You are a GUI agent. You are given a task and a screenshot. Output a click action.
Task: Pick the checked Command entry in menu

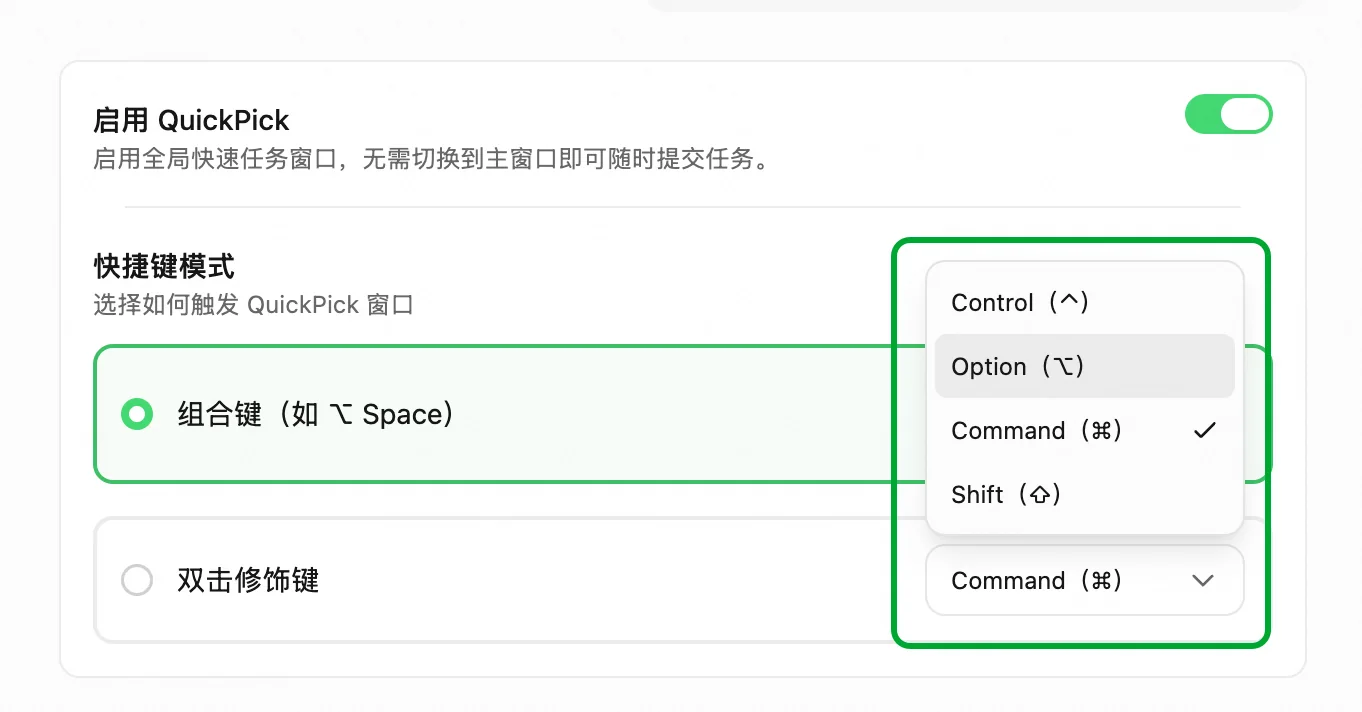pyautogui.click(x=1085, y=430)
